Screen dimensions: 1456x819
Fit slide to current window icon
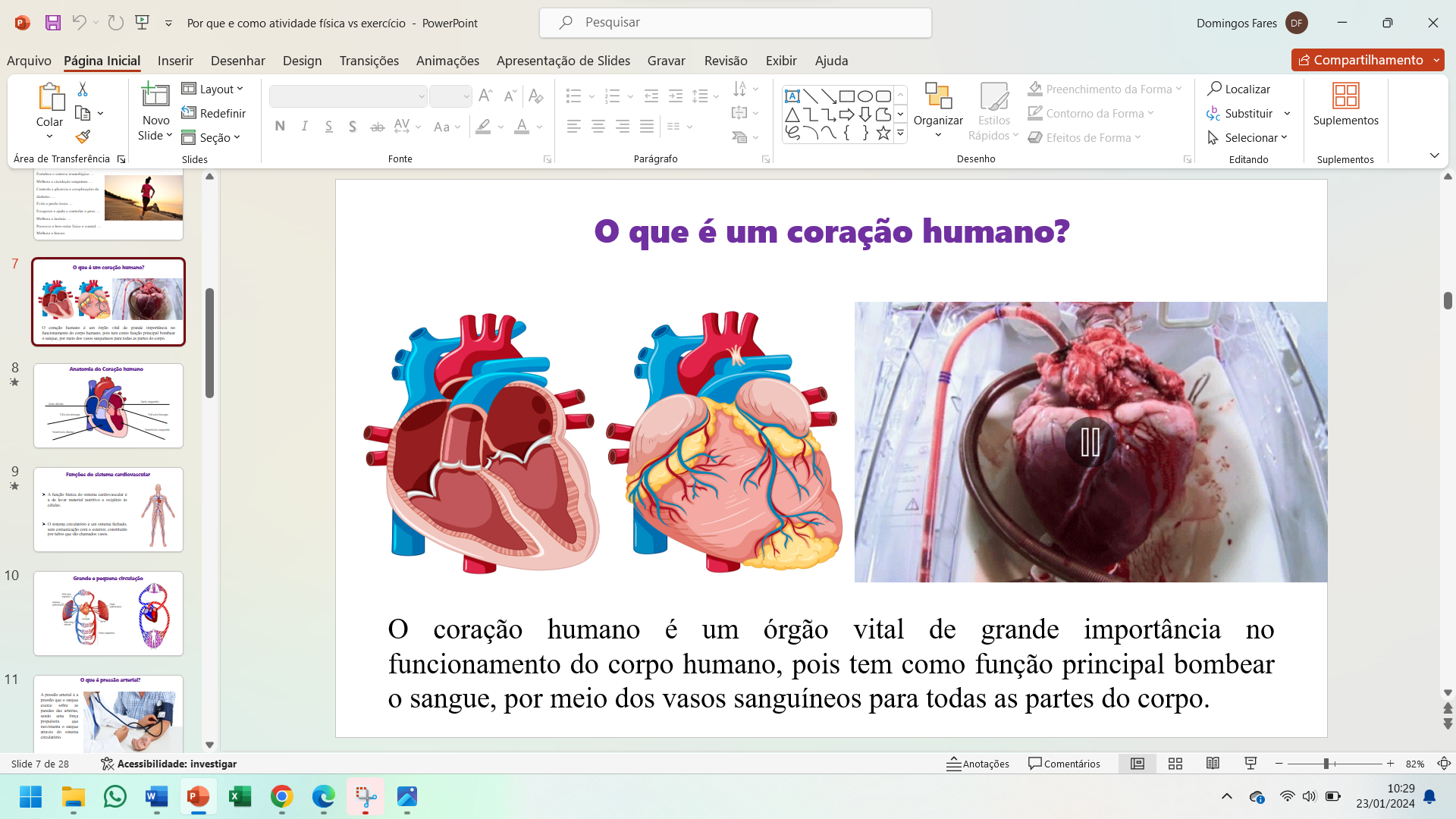[1445, 764]
